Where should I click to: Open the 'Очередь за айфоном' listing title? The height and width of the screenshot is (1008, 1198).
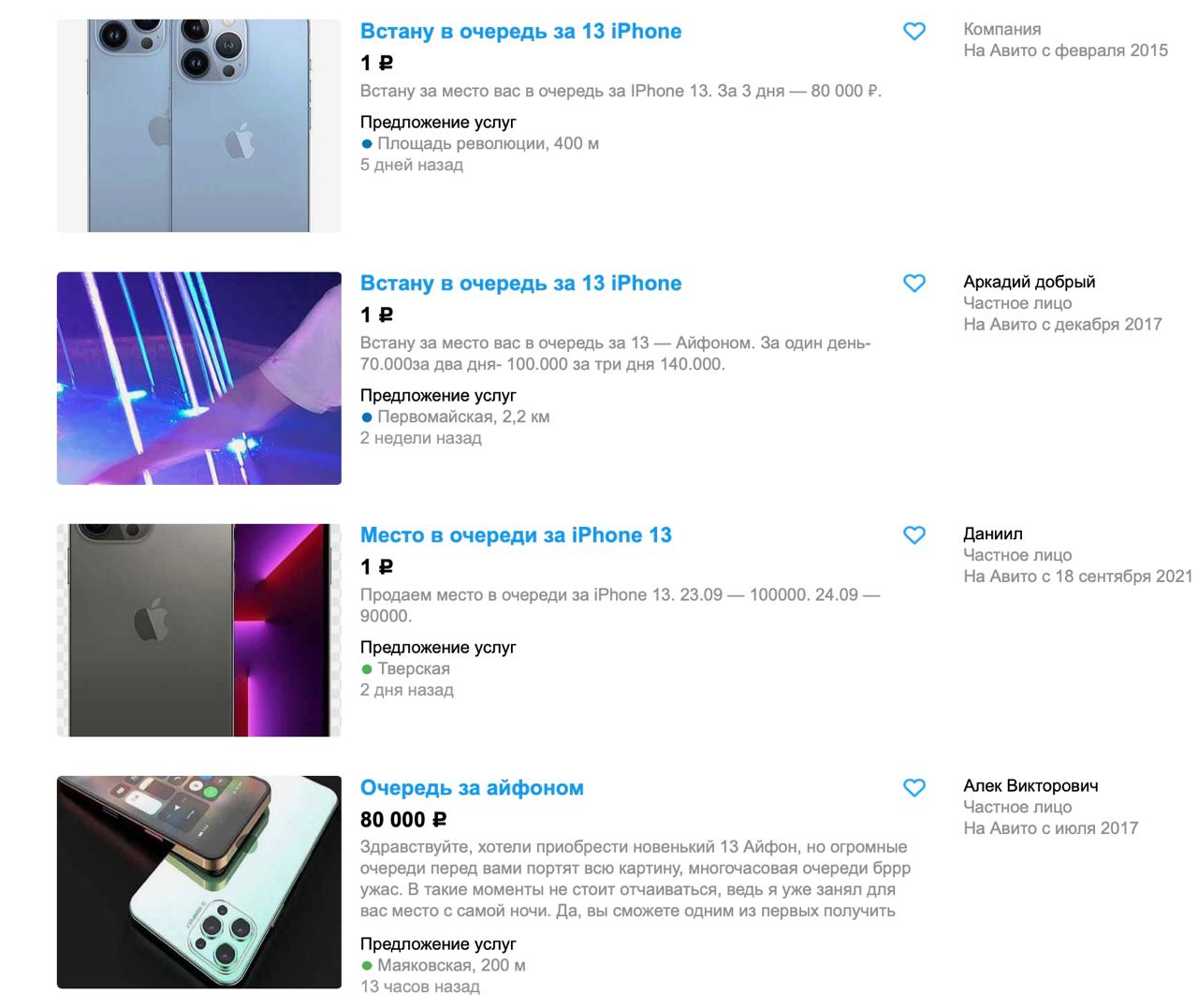coord(472,788)
